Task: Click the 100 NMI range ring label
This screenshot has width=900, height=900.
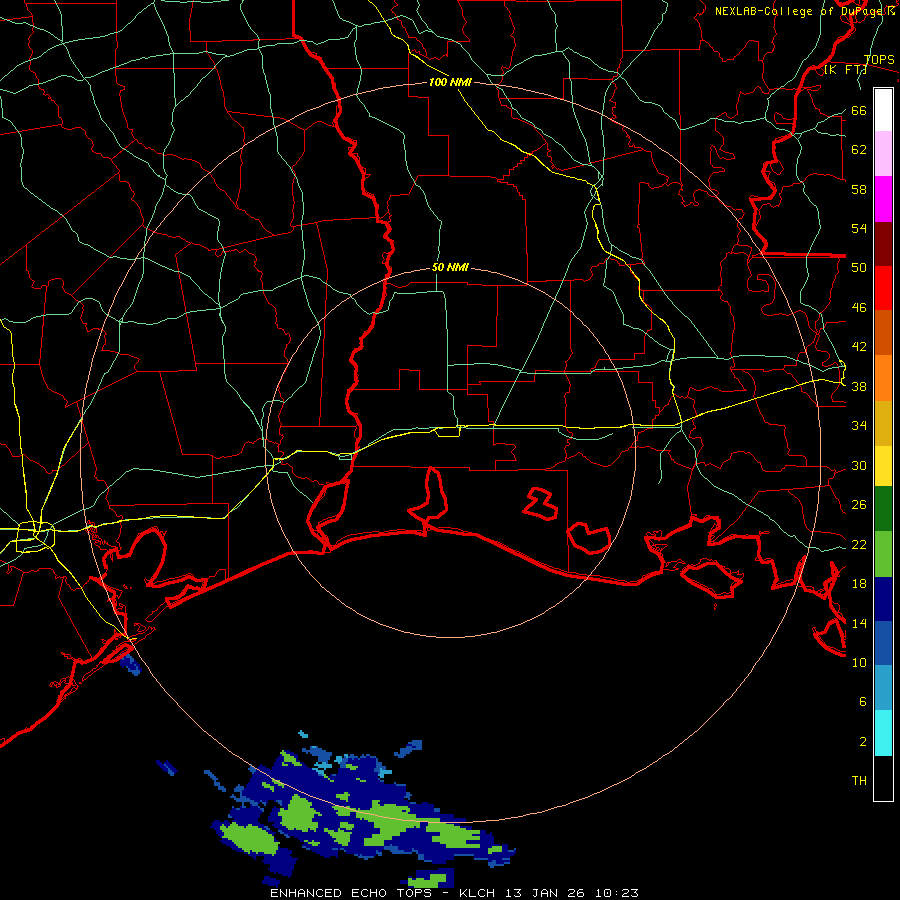Action: point(450,82)
